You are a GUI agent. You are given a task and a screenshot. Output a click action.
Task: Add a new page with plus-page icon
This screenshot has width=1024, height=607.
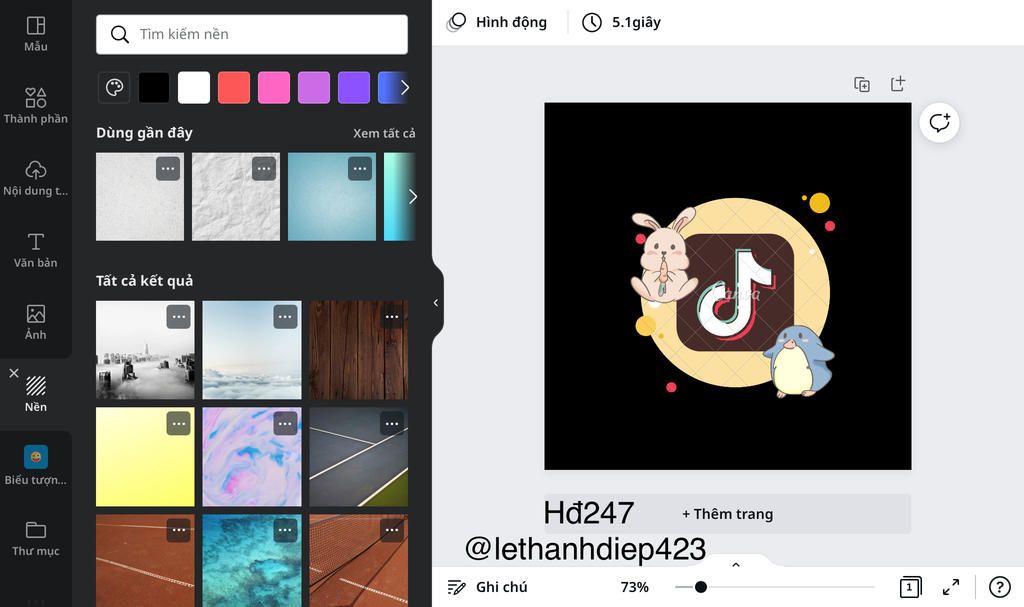pos(898,84)
